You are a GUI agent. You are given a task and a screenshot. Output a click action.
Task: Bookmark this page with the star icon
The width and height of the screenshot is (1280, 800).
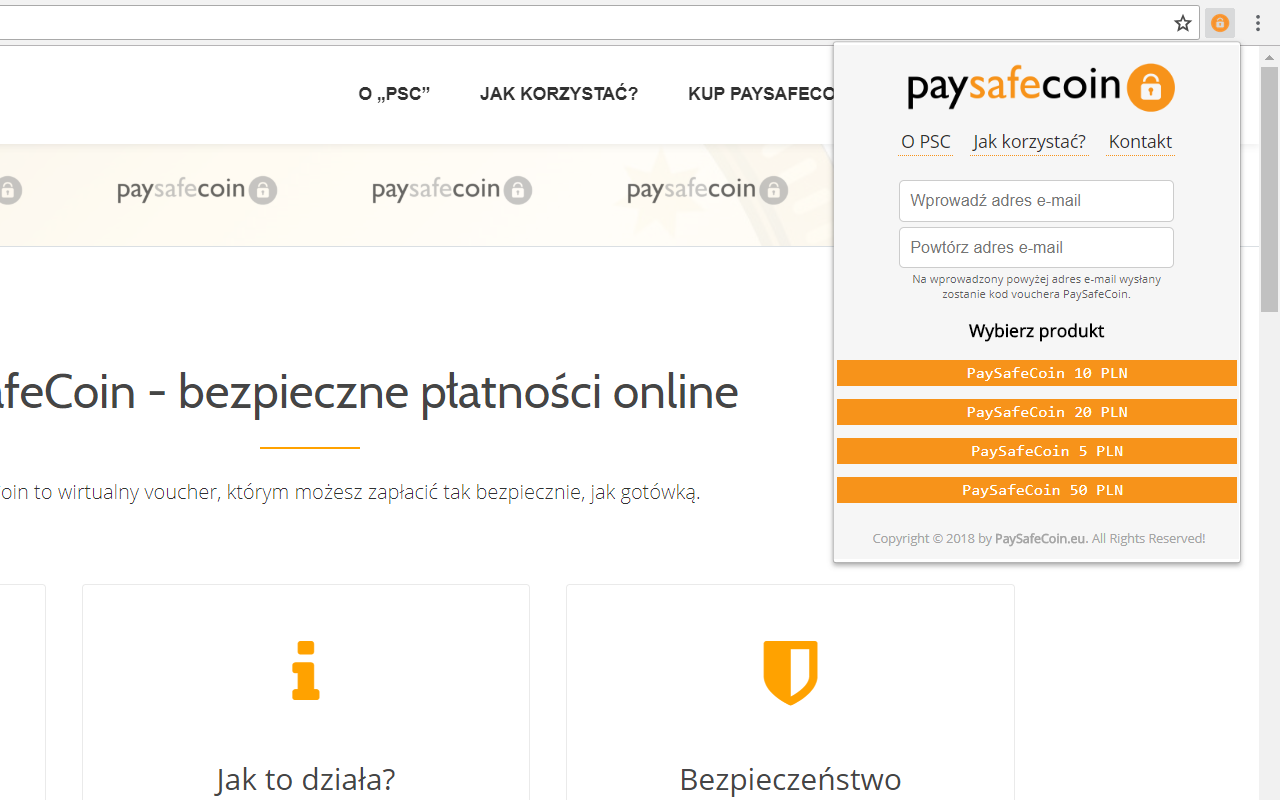(x=1183, y=23)
